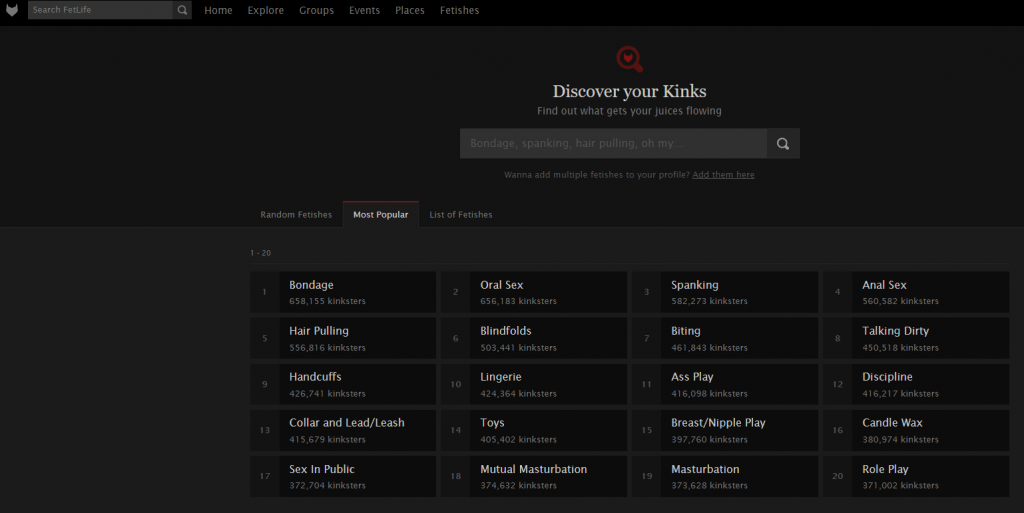Image resolution: width=1024 pixels, height=513 pixels.
Task: Follow the Add them here link
Action: tap(723, 175)
